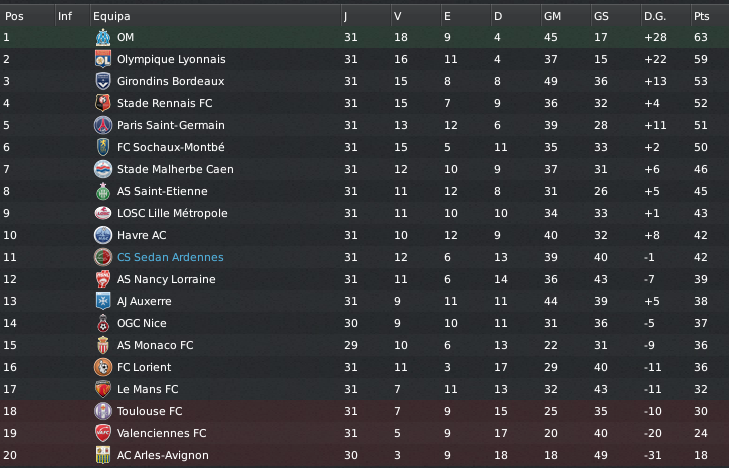Click the AJ Auxerre crest icon
729x468 pixels.
(x=101, y=301)
